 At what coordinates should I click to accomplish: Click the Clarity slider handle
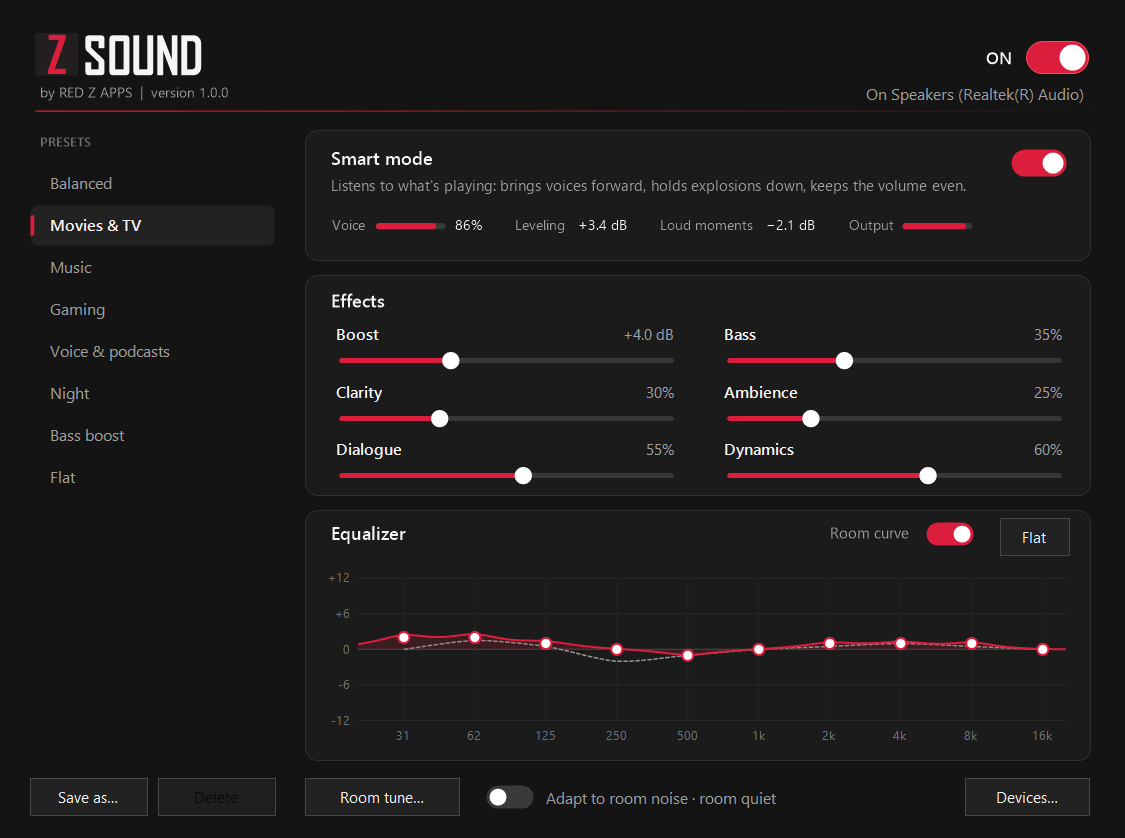(x=440, y=418)
